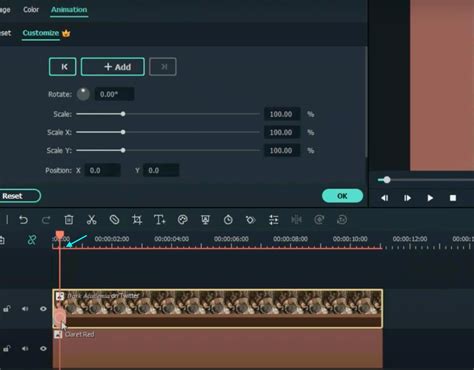
Task: Toggle the auto ripple link icon
Action: pos(32,240)
